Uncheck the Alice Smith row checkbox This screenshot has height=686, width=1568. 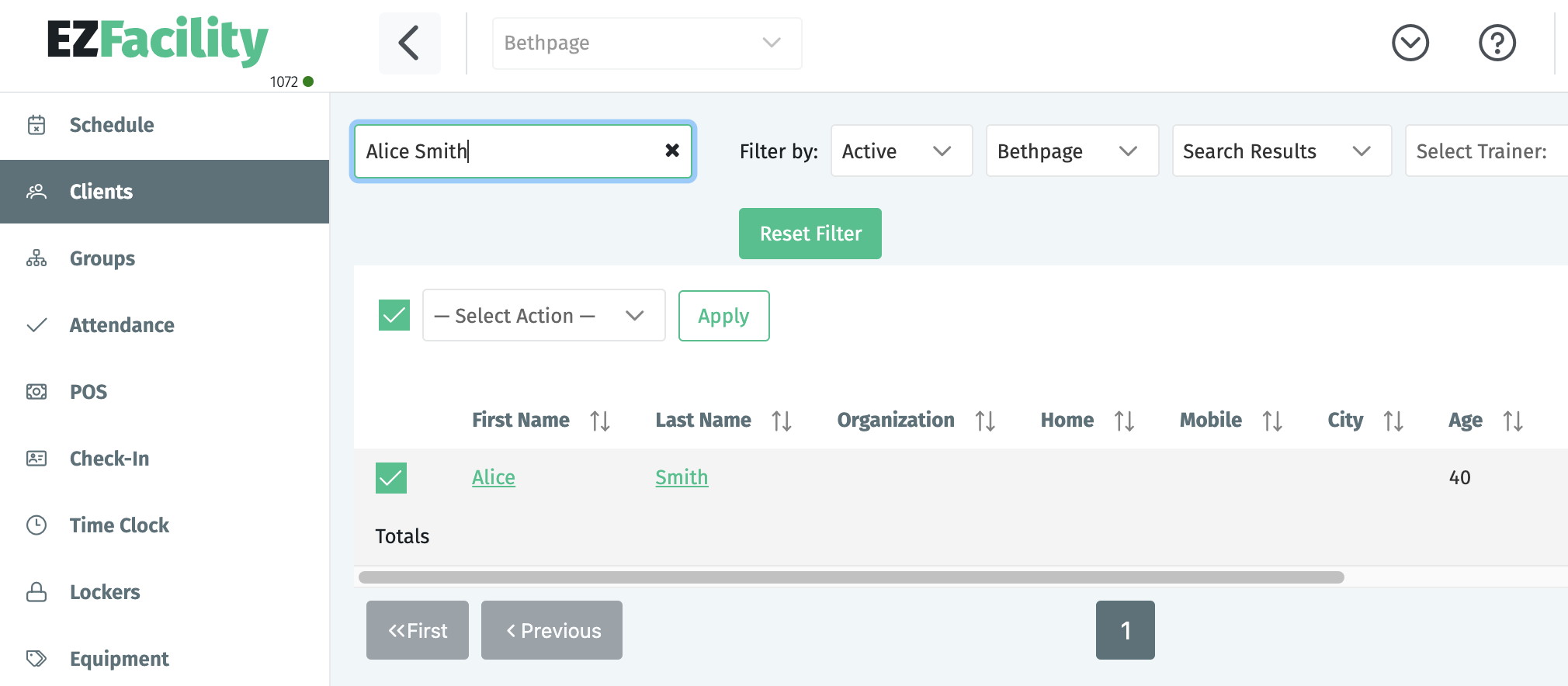click(391, 478)
